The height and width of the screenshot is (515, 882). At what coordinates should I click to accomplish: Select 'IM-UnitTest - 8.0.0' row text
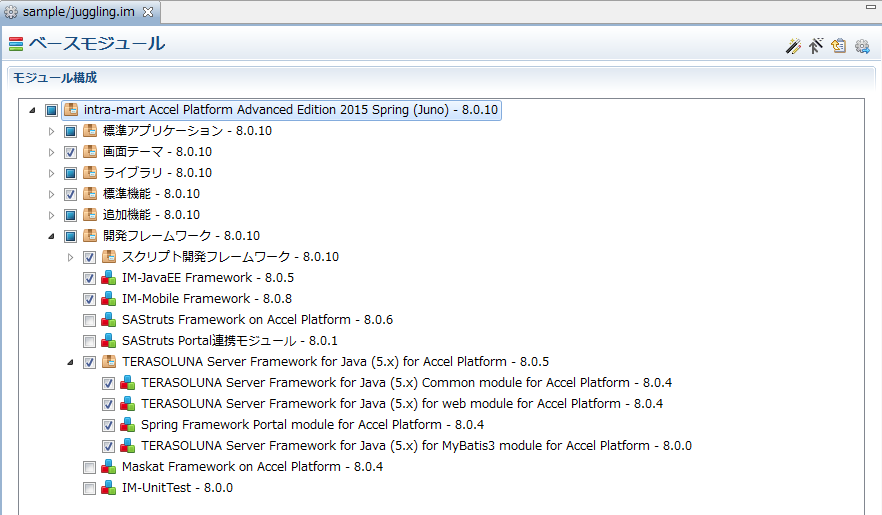[177, 487]
